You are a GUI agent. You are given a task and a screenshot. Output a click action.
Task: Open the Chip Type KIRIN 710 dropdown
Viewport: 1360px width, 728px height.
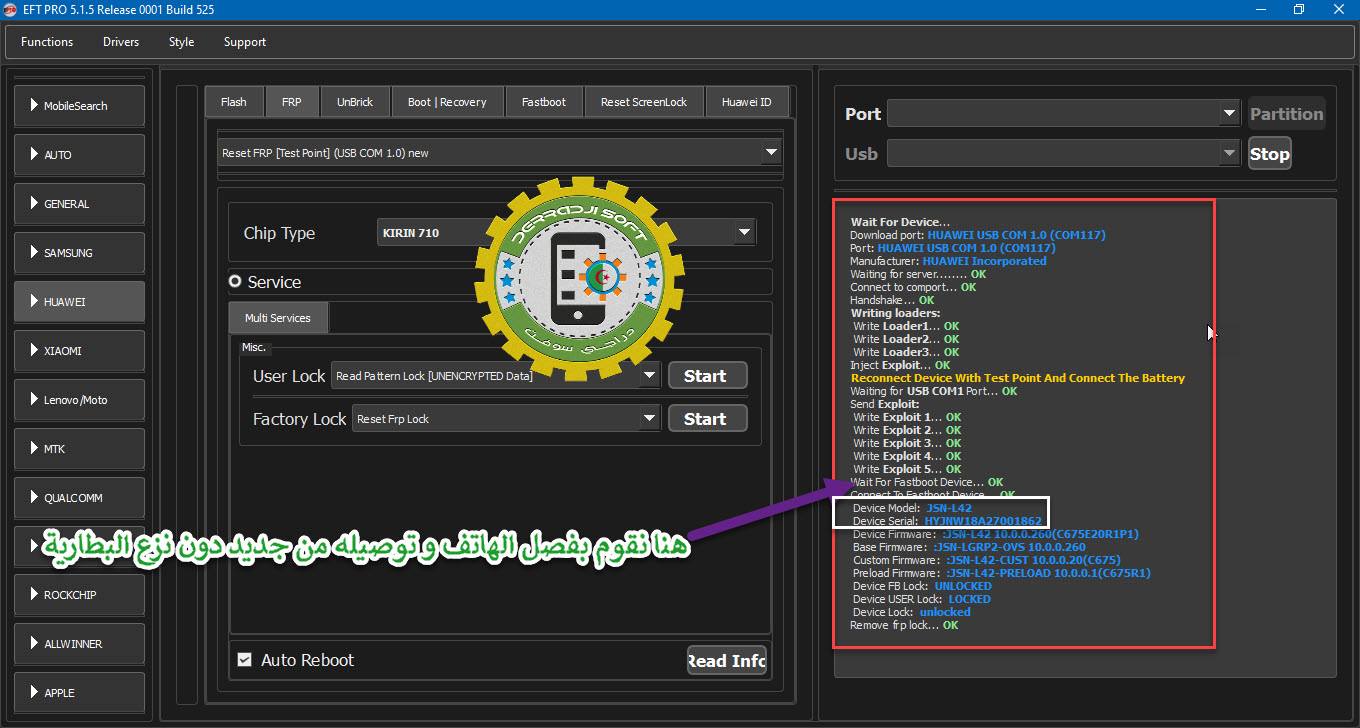click(566, 233)
